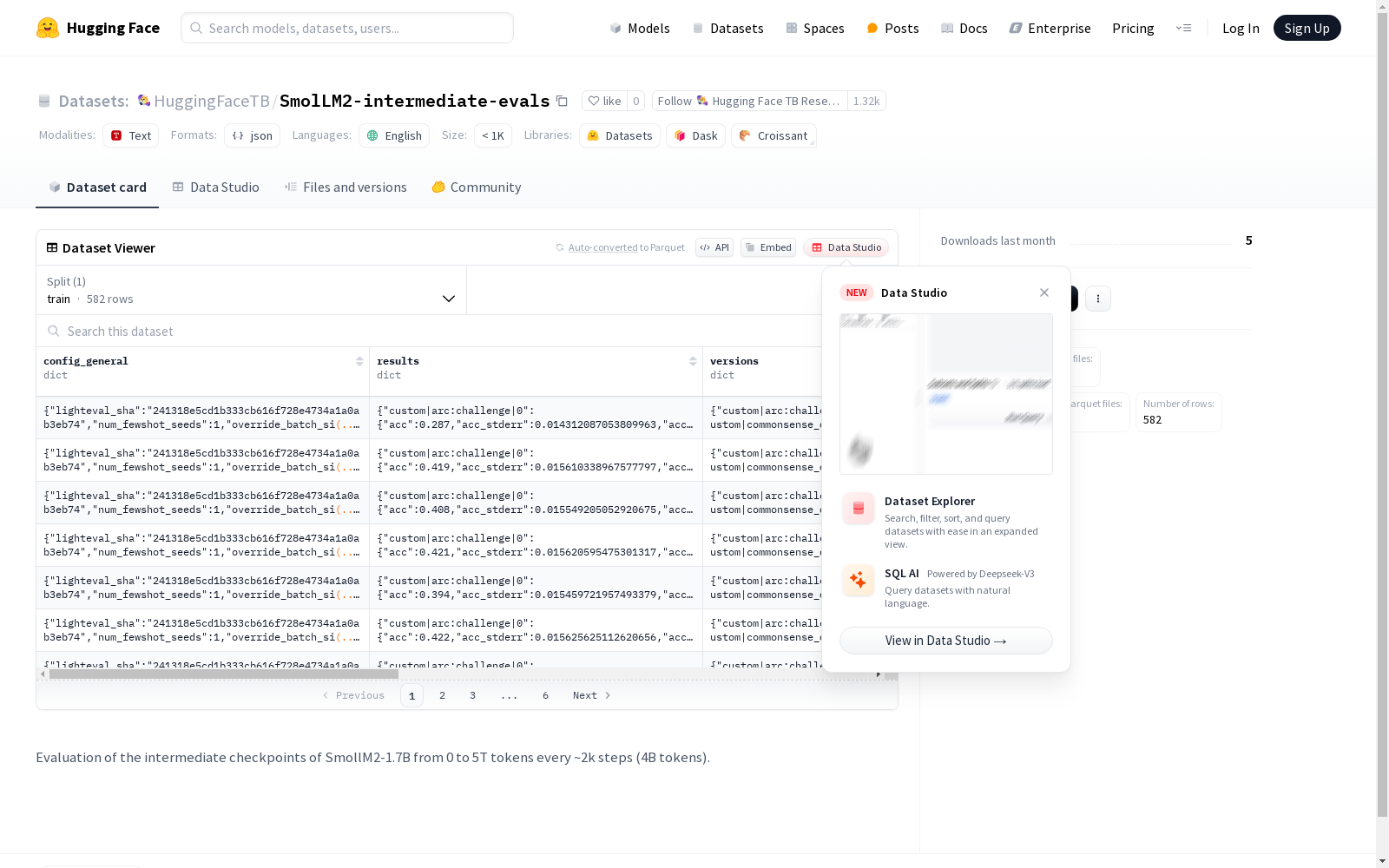
Task: Click the Sign Up button
Action: click(1307, 28)
